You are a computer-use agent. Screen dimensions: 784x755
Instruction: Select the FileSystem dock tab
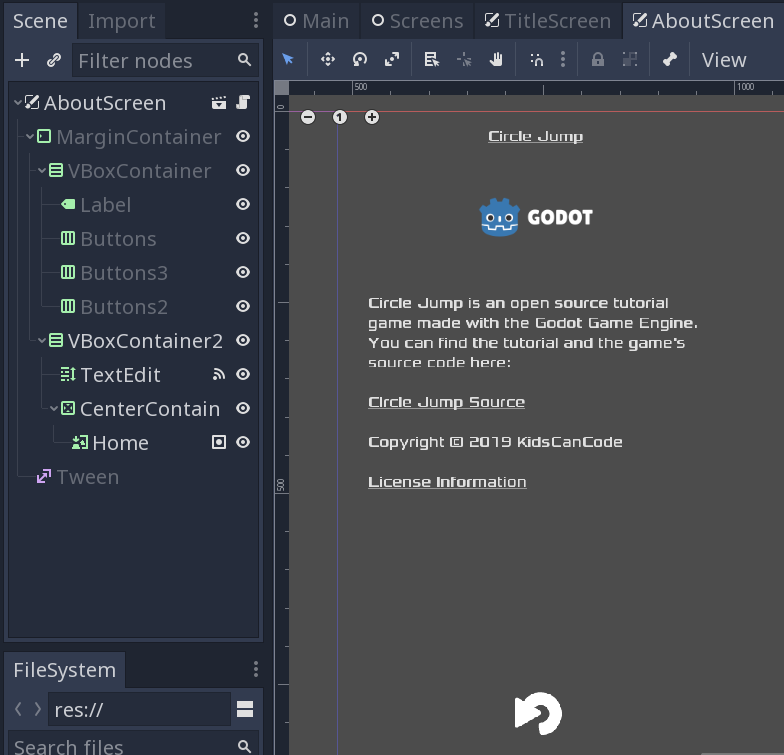(64, 670)
